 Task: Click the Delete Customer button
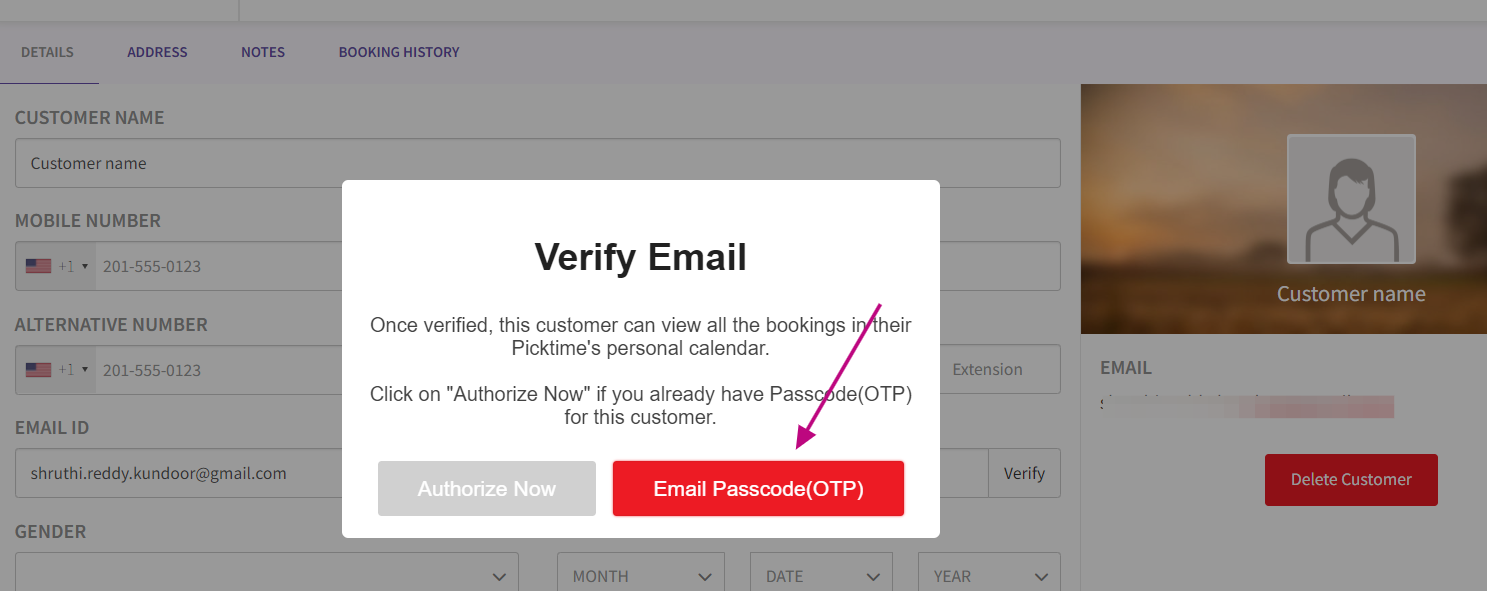[1351, 480]
